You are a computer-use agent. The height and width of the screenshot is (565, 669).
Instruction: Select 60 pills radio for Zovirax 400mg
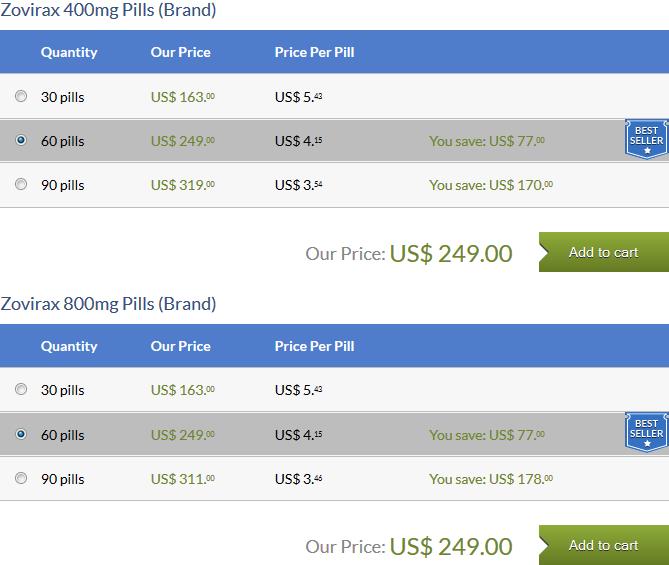(20, 140)
